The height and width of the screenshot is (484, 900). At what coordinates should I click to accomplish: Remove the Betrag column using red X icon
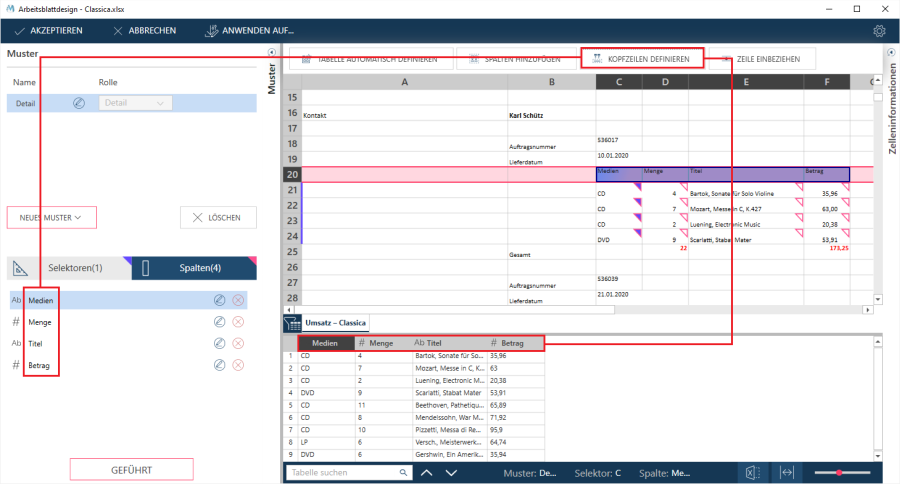point(238,366)
